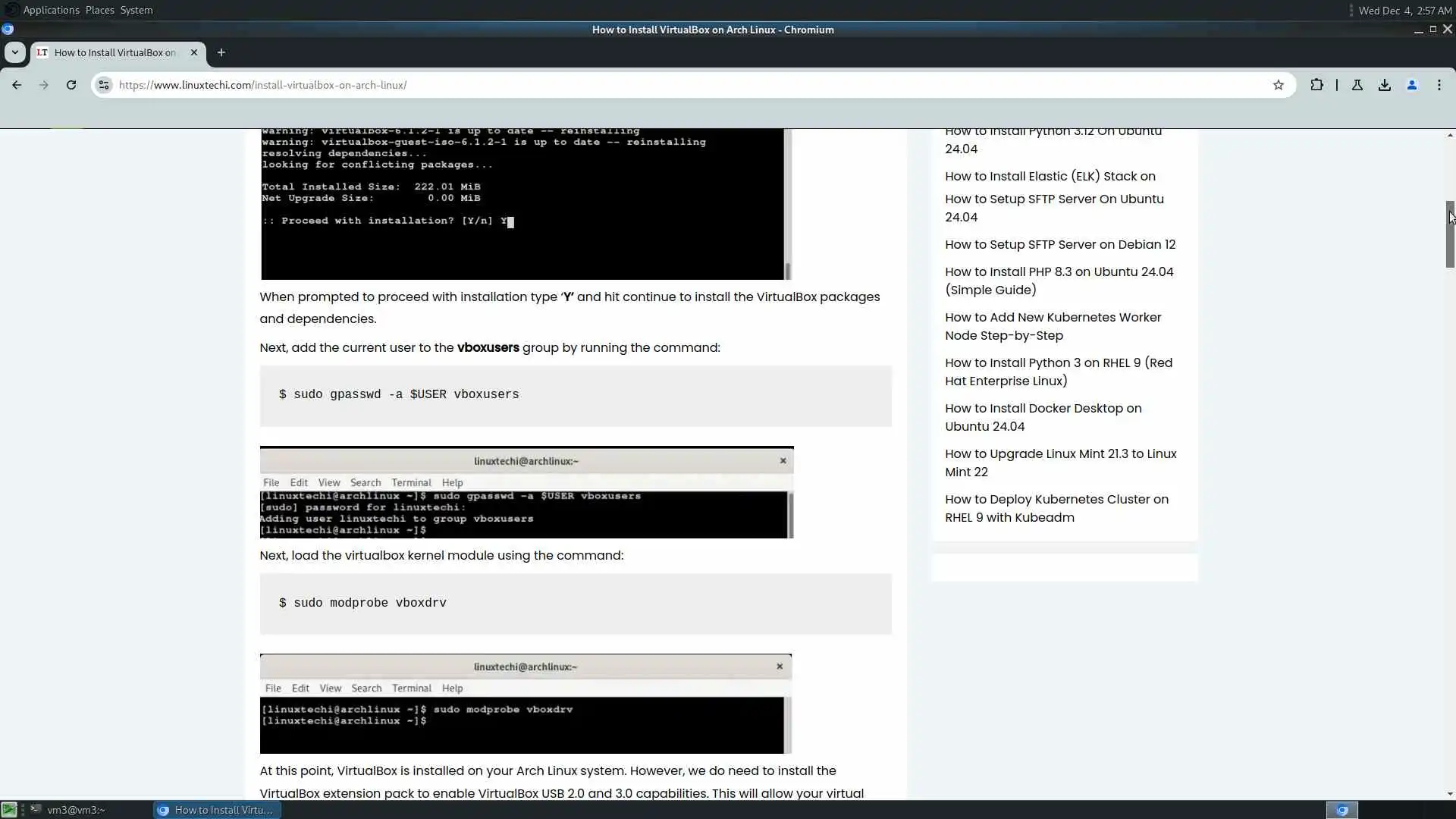Screen dimensions: 1456x819
Task: Open the profile avatar icon
Action: coord(1412,85)
